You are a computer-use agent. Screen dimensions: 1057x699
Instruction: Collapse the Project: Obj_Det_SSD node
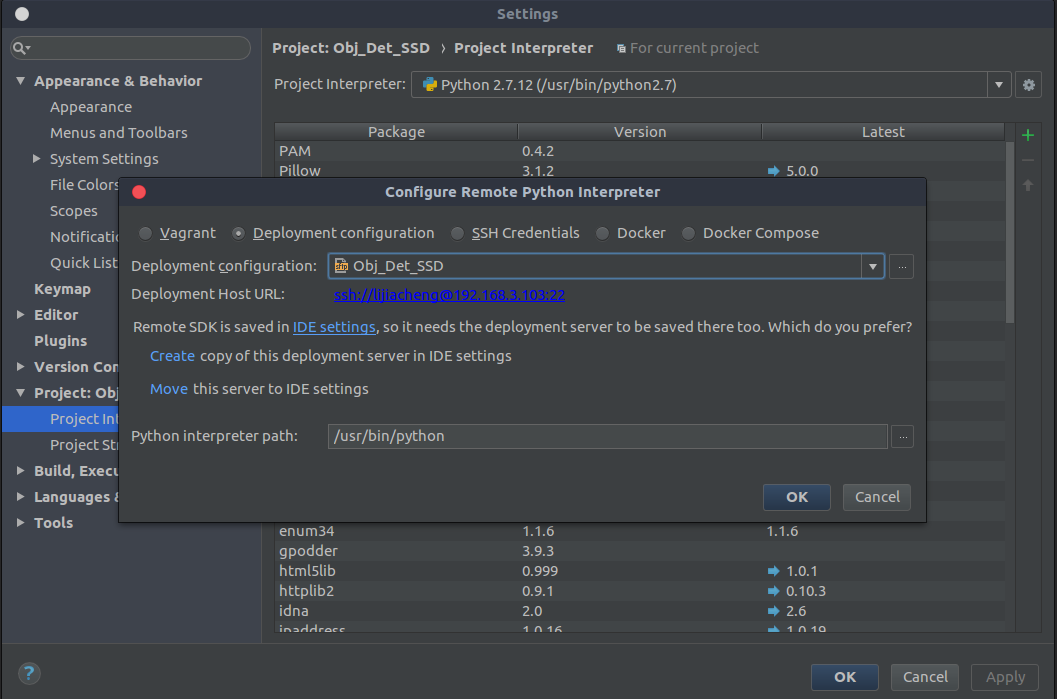[20, 392]
